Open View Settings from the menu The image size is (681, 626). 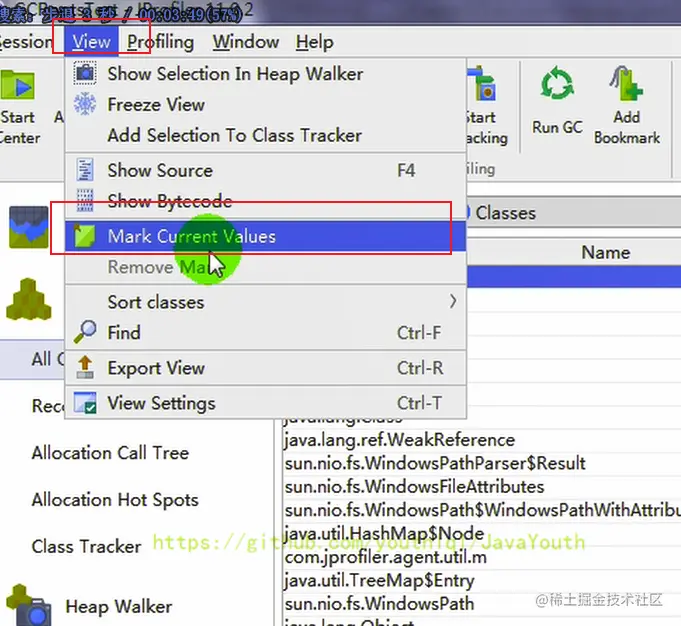click(x=265, y=403)
